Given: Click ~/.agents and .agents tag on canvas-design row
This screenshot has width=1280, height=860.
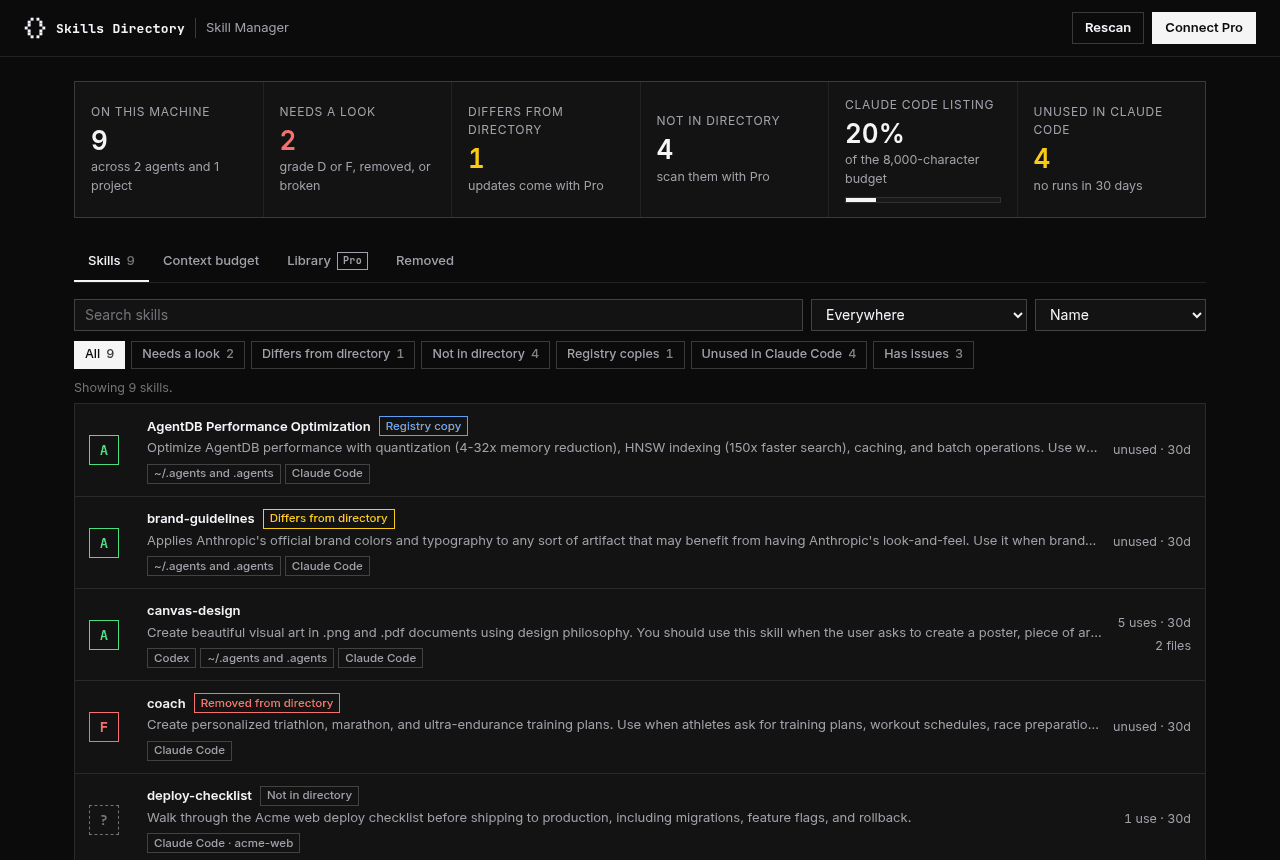Looking at the screenshot, I should tap(267, 658).
